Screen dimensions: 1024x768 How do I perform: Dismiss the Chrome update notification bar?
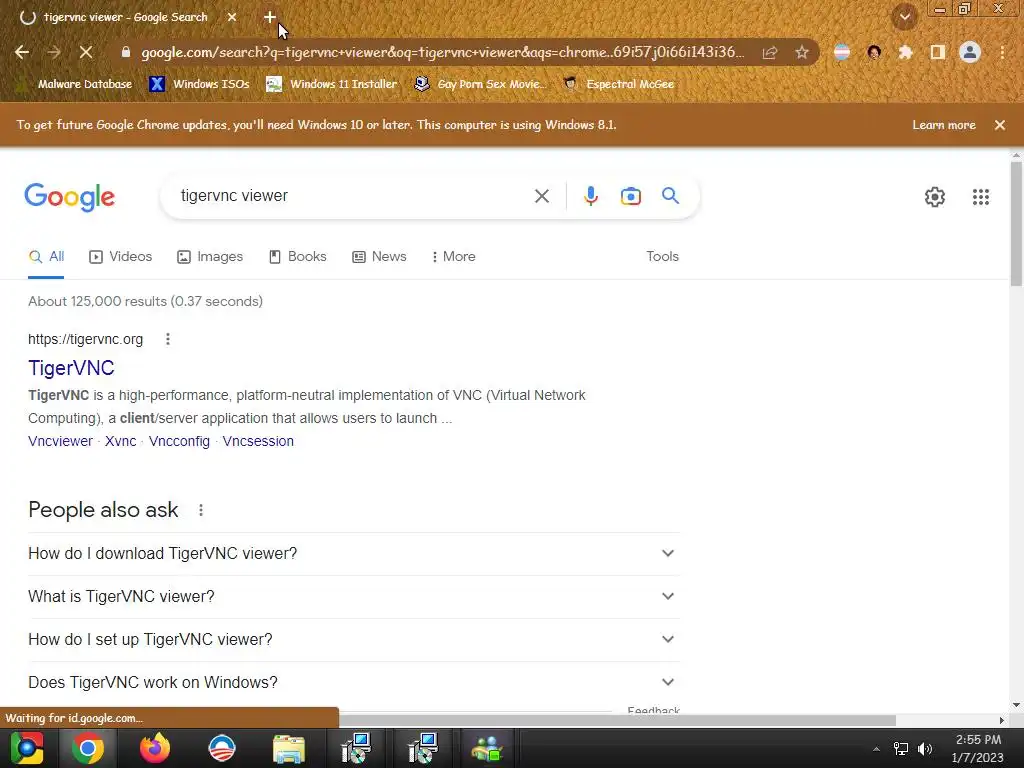tap(1000, 125)
